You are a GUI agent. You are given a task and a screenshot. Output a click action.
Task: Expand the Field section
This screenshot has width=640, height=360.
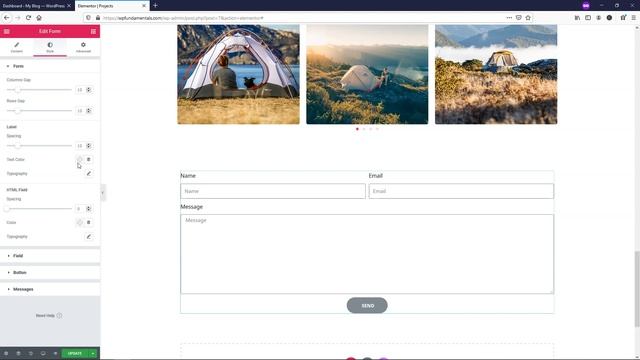point(50,256)
